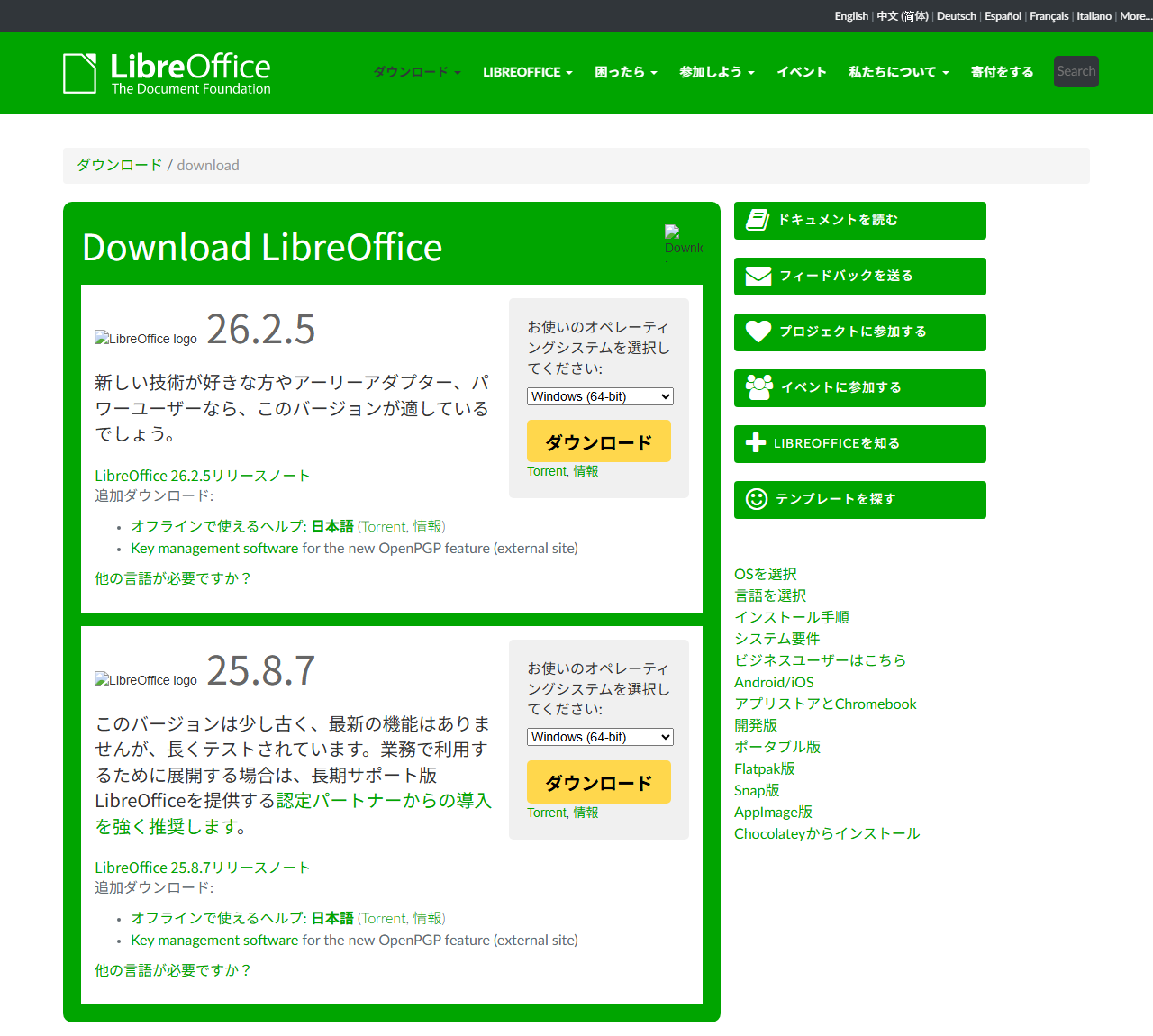Open Snap版 sidebar link
The image size is (1153, 1036).
757,790
